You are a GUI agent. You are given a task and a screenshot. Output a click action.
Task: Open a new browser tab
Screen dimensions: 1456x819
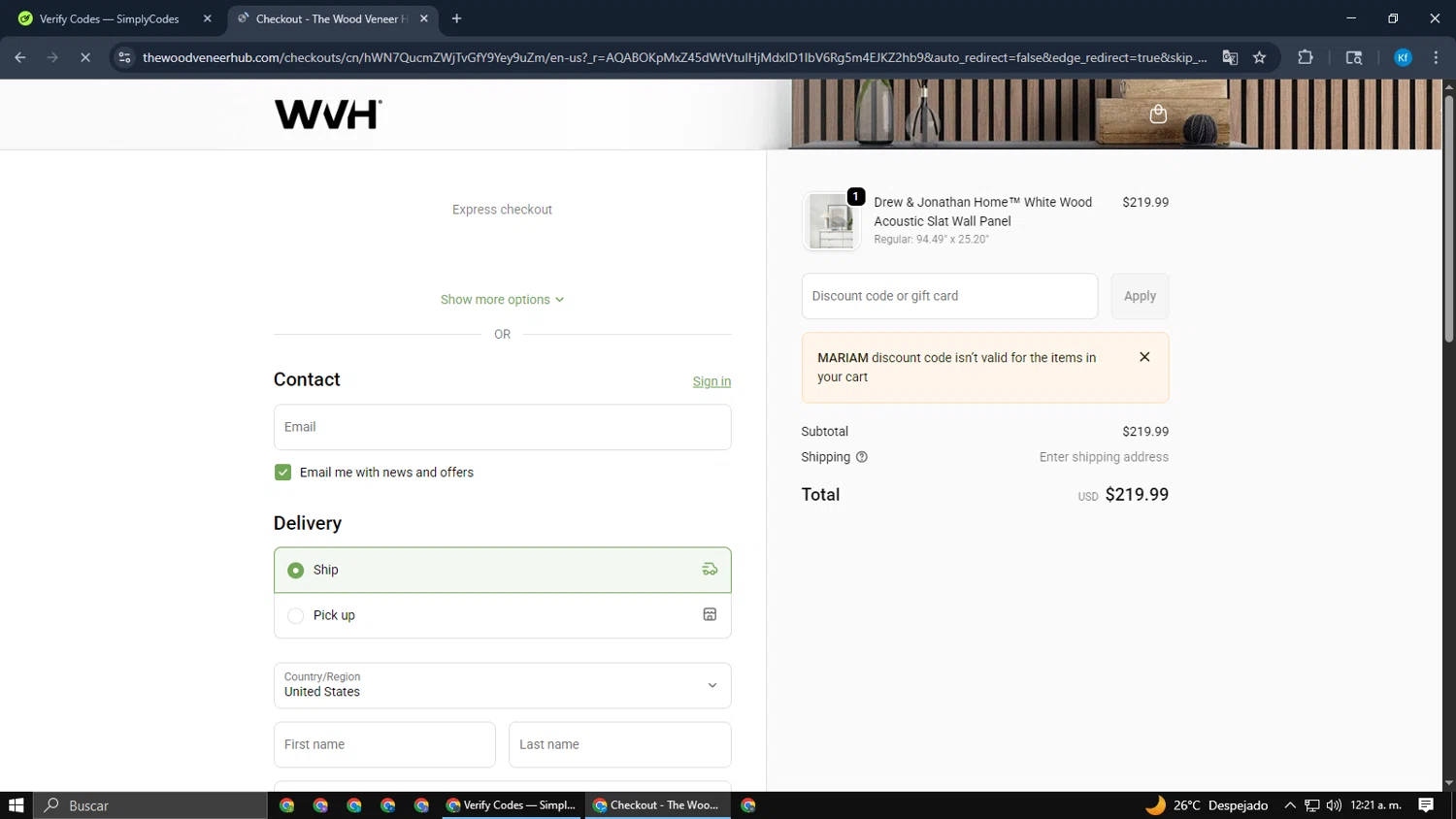pos(456,18)
